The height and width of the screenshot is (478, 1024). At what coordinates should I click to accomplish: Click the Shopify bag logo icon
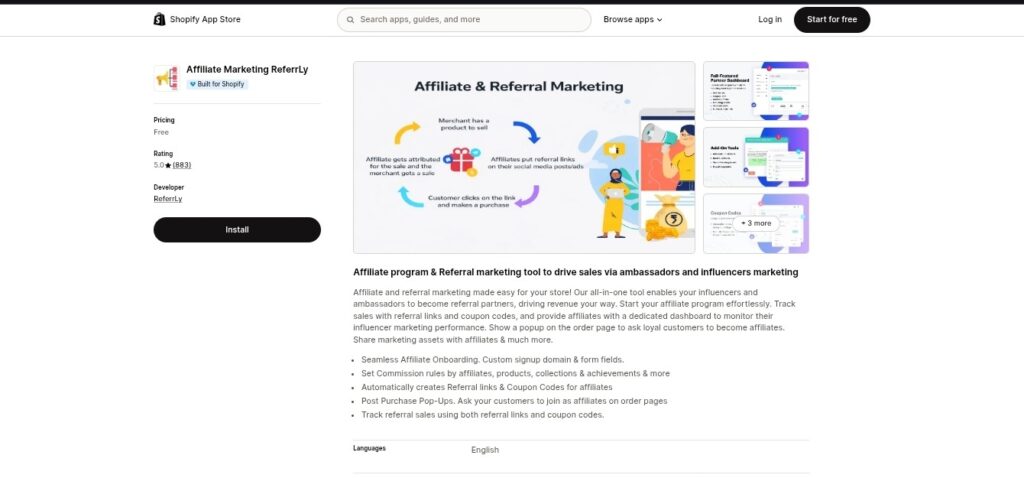[159, 19]
